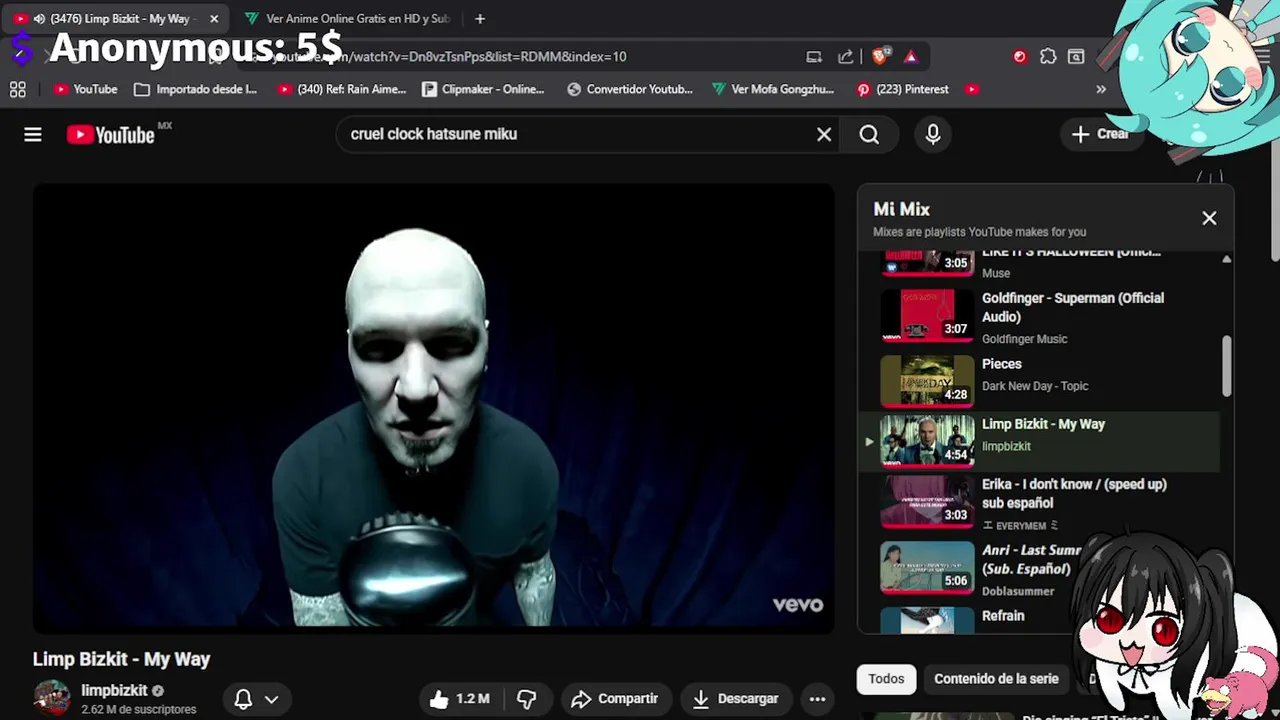Play Pieces by Dark New Day
1280x720 pixels.
point(1040,381)
